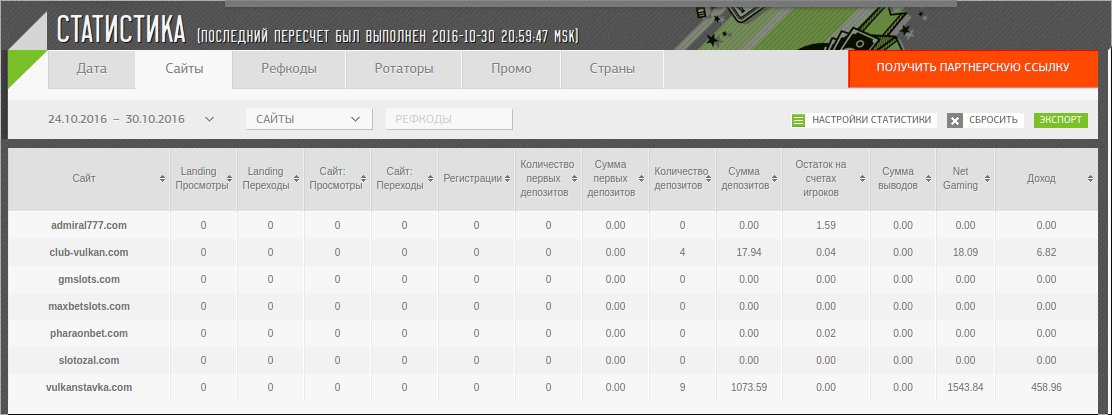Image resolution: width=1112 pixels, height=415 pixels.
Task: Sort by Сумма депозитов column arrows
Action: tap(774, 179)
